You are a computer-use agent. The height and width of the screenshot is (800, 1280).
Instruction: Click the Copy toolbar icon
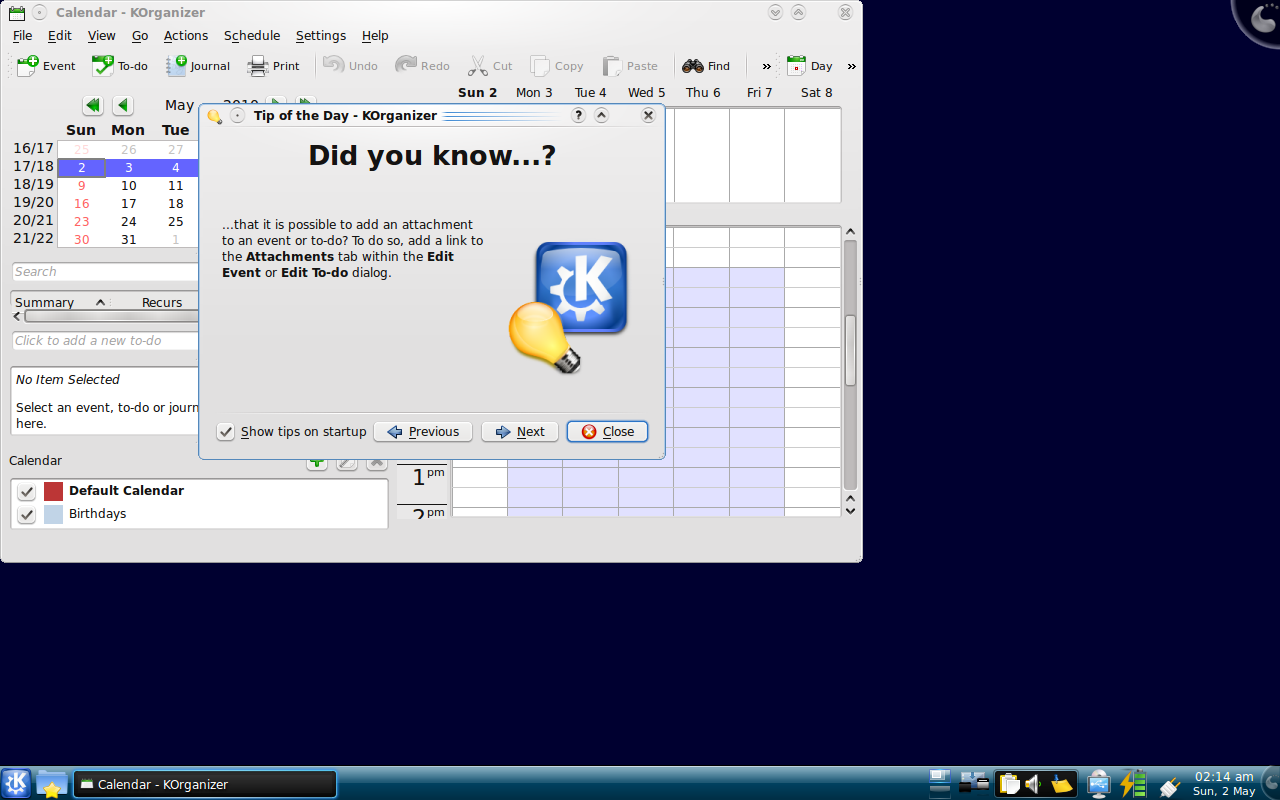tap(540, 66)
